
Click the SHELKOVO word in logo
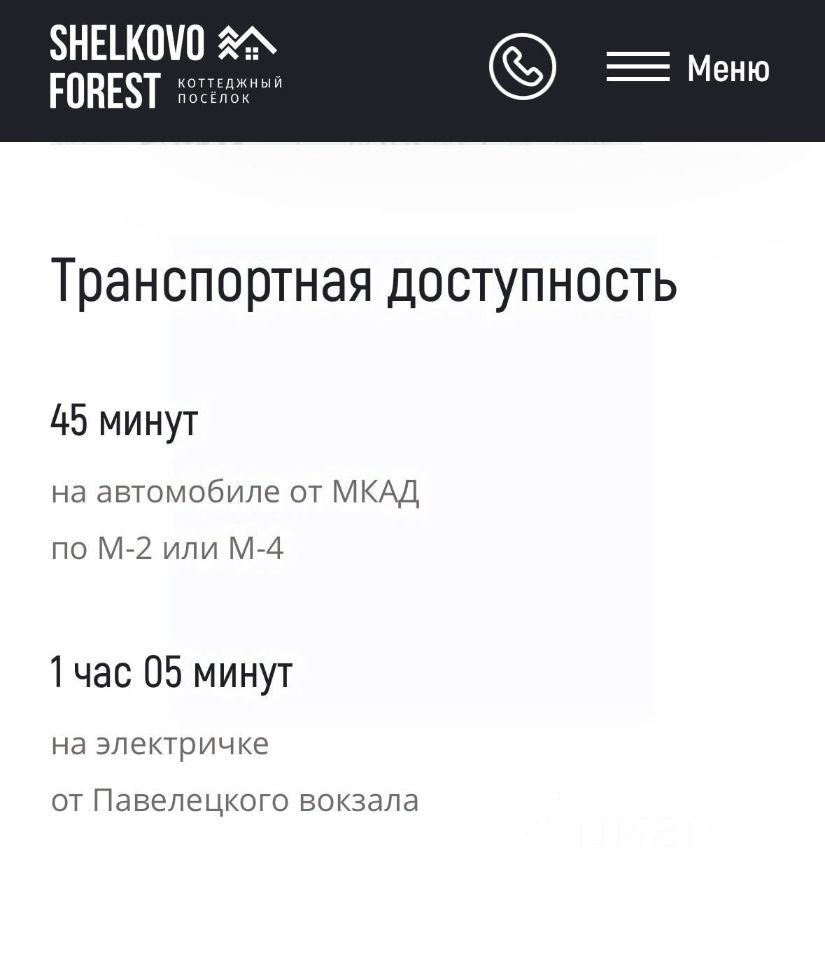[x=127, y=43]
